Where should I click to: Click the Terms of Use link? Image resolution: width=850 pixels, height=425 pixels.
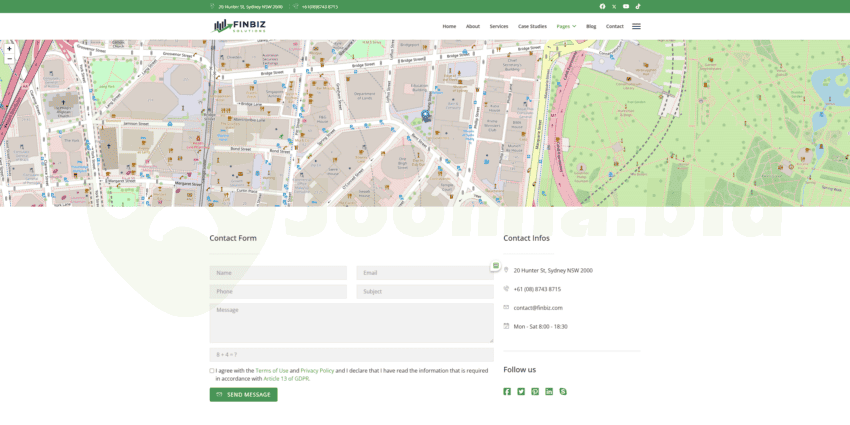coord(272,370)
